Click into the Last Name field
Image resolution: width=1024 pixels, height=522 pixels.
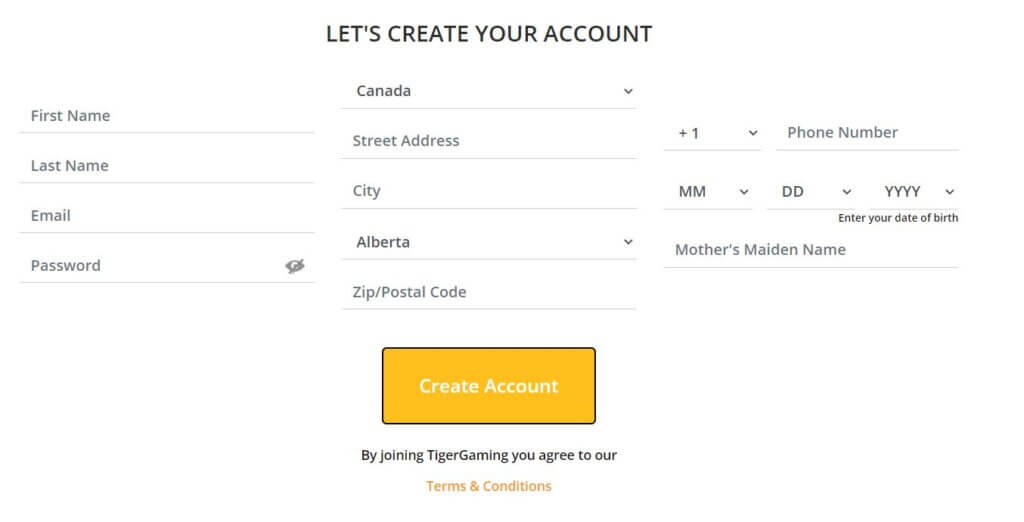(x=166, y=166)
